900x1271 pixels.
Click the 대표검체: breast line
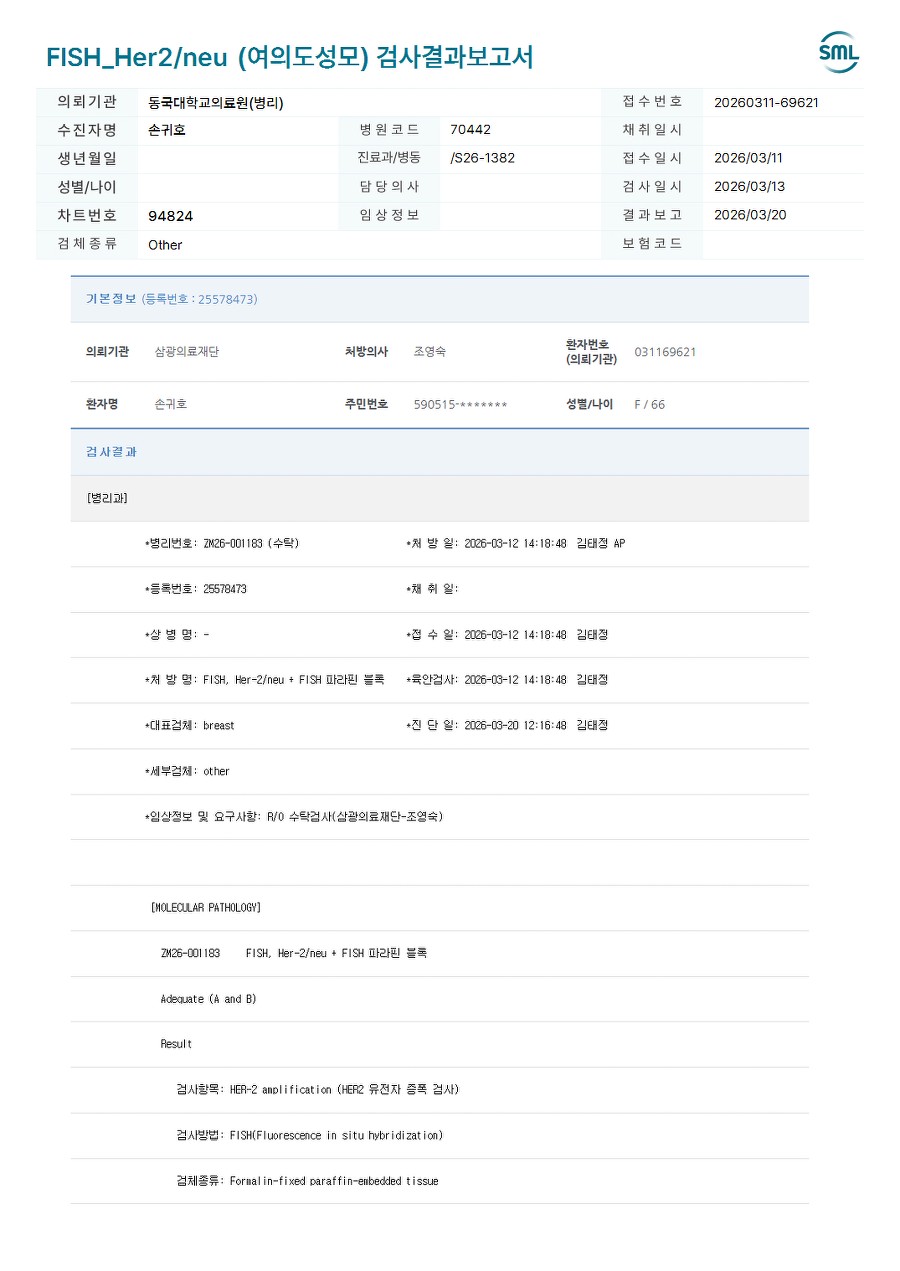[189, 726]
